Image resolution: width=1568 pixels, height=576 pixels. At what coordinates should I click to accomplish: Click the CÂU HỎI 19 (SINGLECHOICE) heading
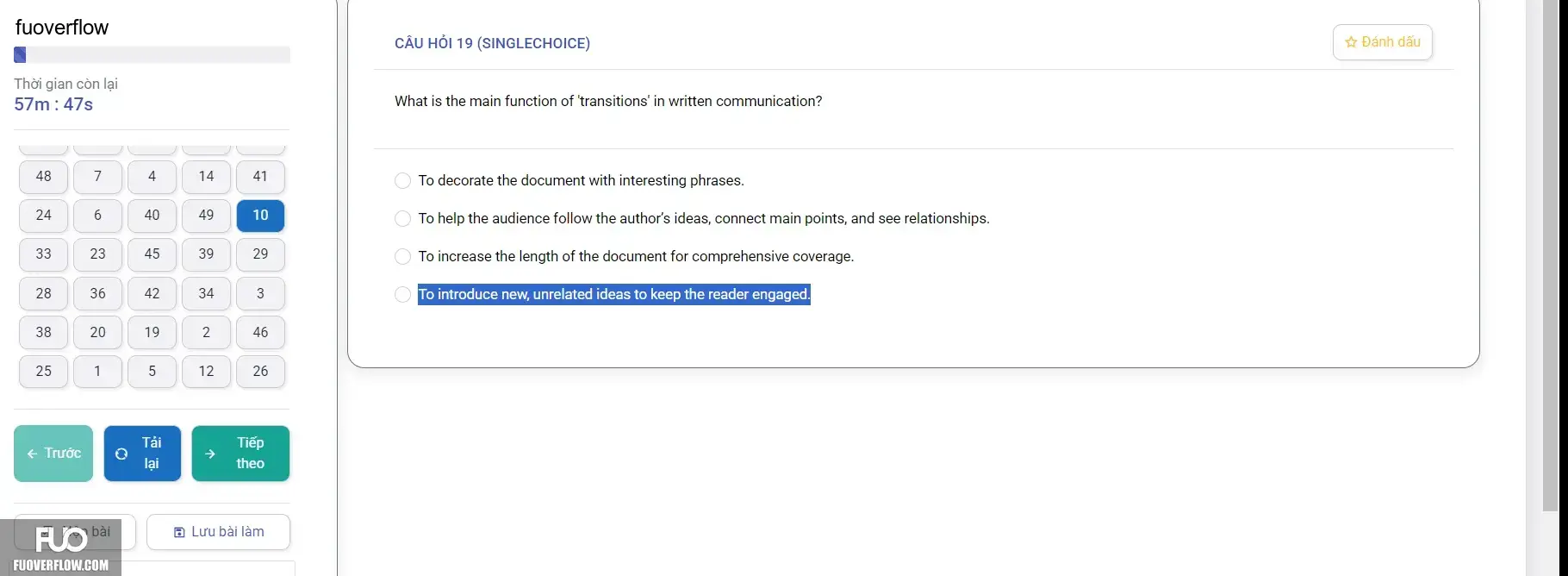coord(492,43)
